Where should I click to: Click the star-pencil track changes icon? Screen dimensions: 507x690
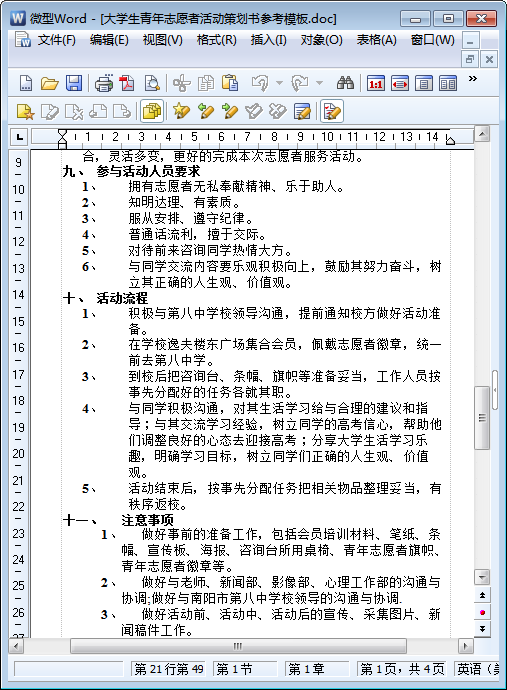181,111
